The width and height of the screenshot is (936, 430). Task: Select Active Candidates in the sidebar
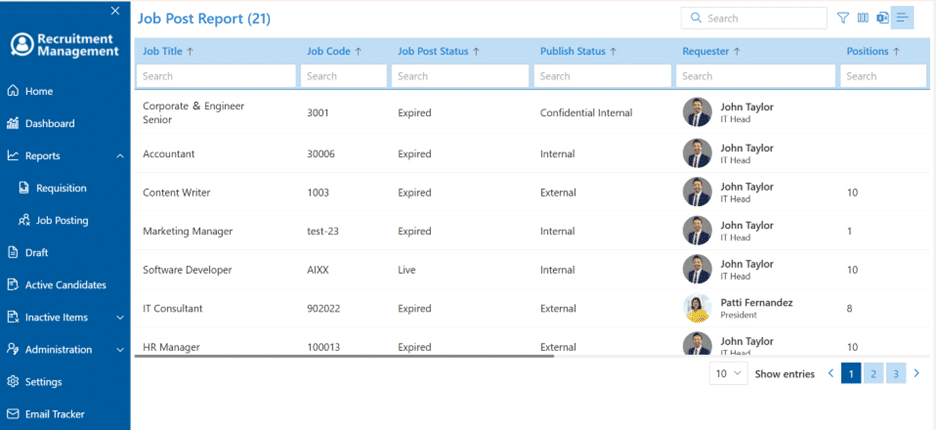pos(65,285)
